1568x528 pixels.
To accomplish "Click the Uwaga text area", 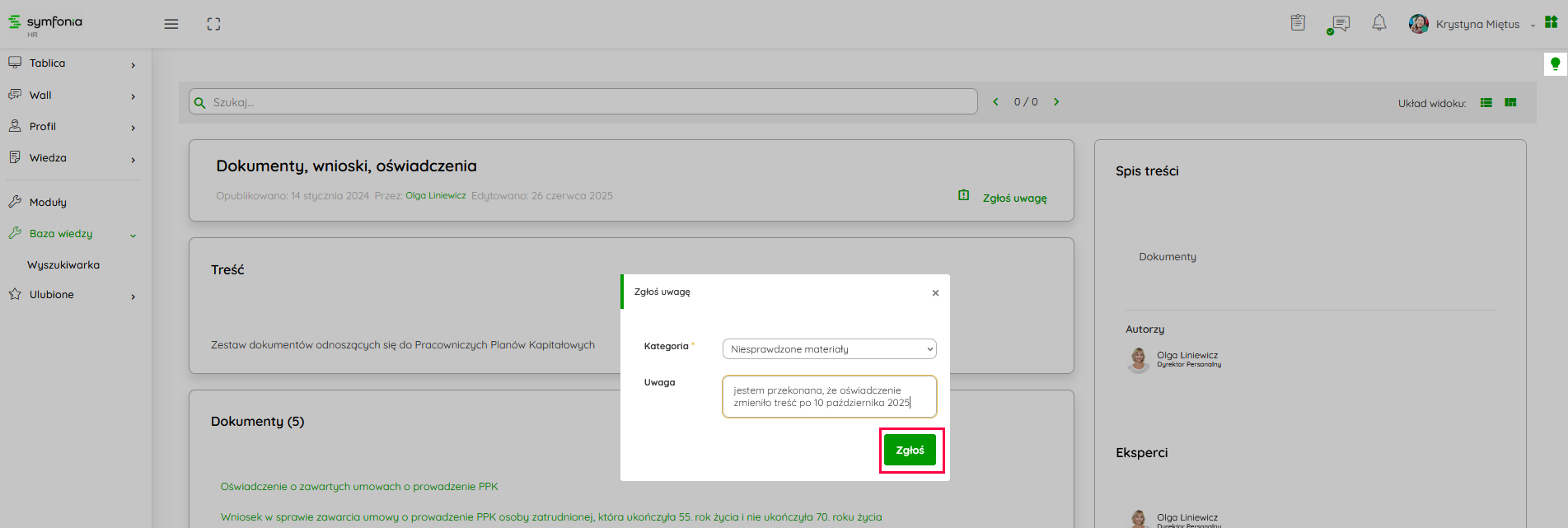I will click(829, 397).
